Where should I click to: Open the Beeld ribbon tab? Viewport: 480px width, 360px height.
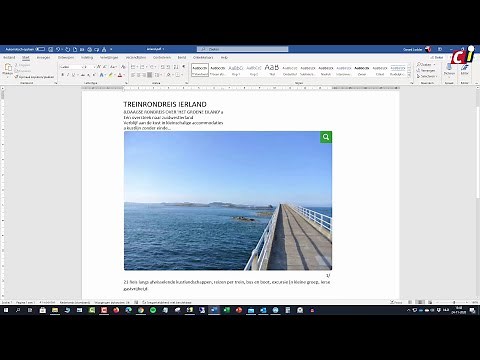pyautogui.click(x=182, y=57)
